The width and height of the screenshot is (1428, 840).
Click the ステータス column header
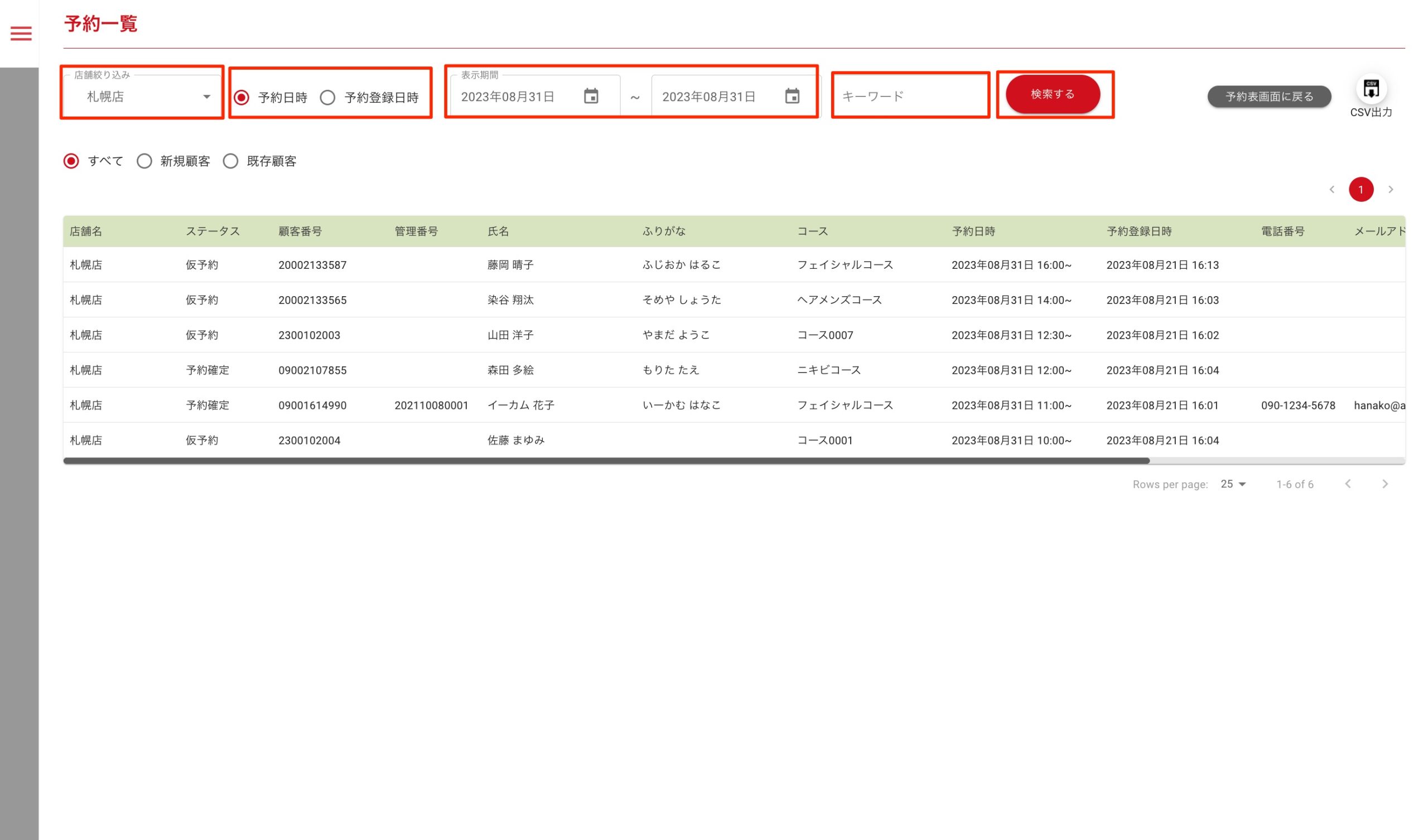point(213,231)
